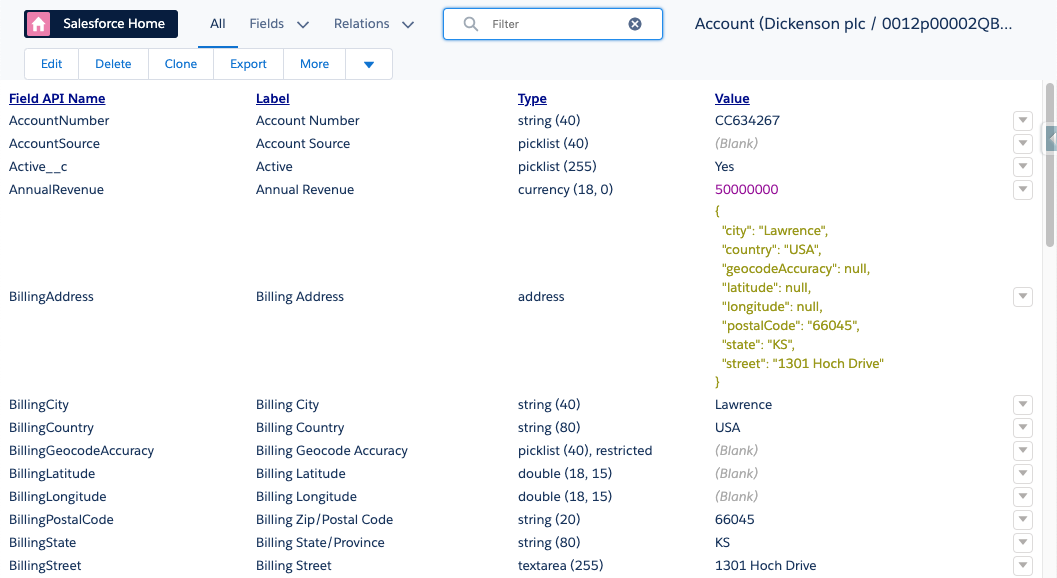Screen dimensions: 1057x578
Task: Click the Salesforce Home house icon
Action: pos(38,24)
